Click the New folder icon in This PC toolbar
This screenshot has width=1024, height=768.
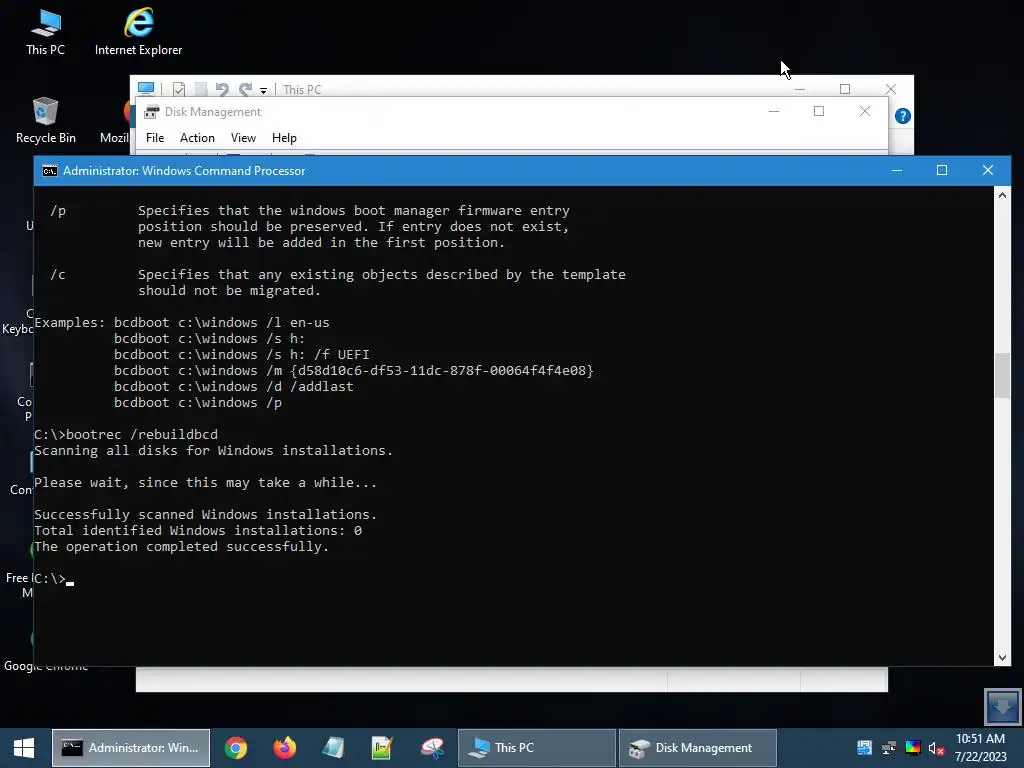click(x=201, y=89)
